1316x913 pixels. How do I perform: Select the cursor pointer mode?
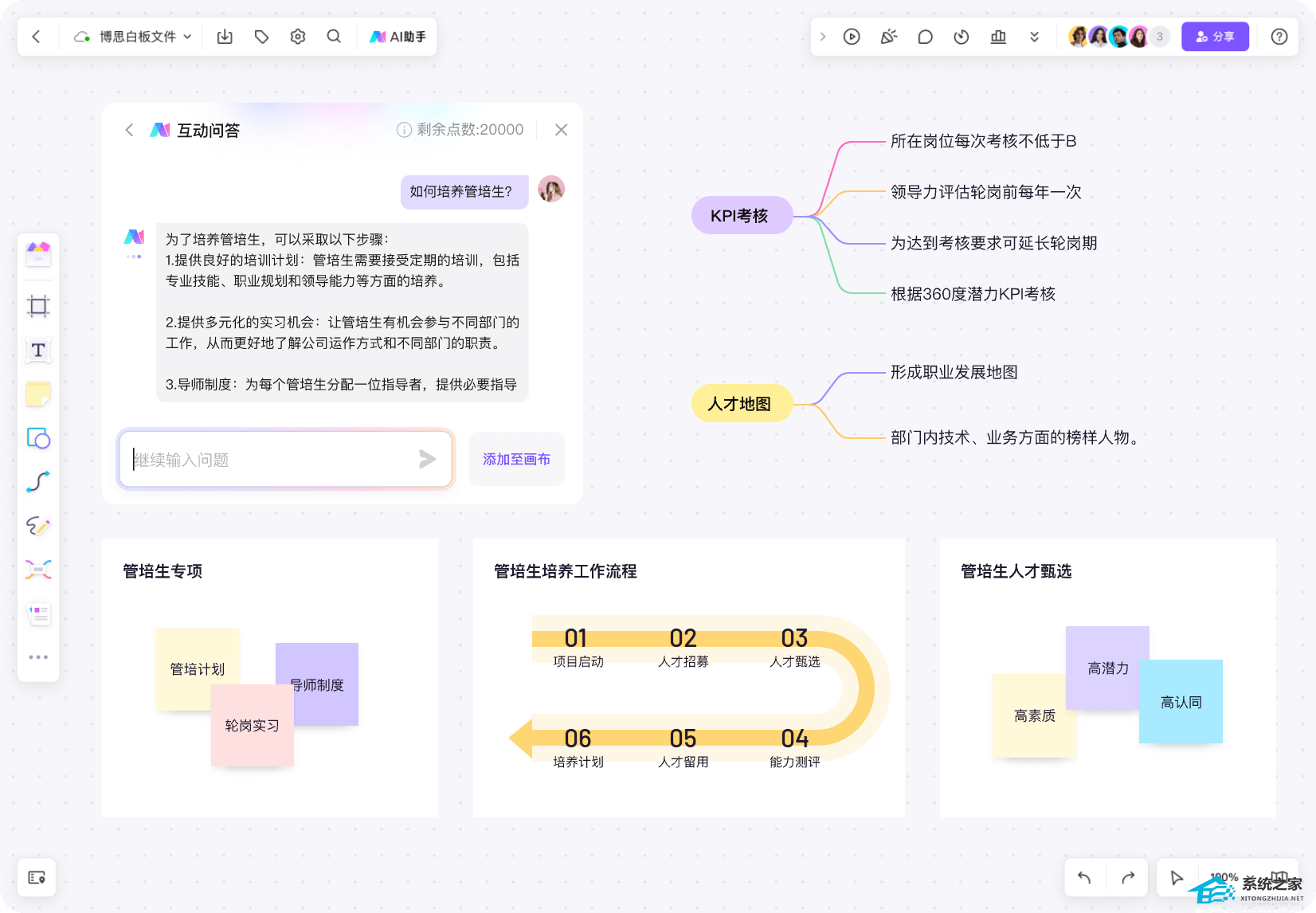1177,878
